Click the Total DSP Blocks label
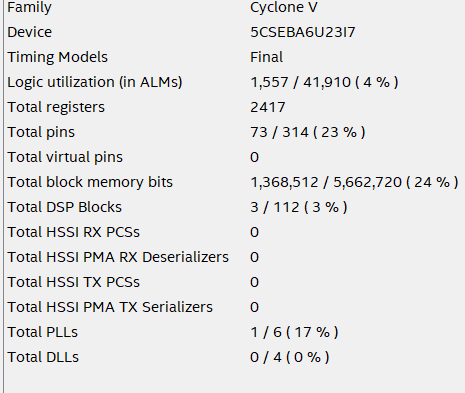 pos(65,207)
